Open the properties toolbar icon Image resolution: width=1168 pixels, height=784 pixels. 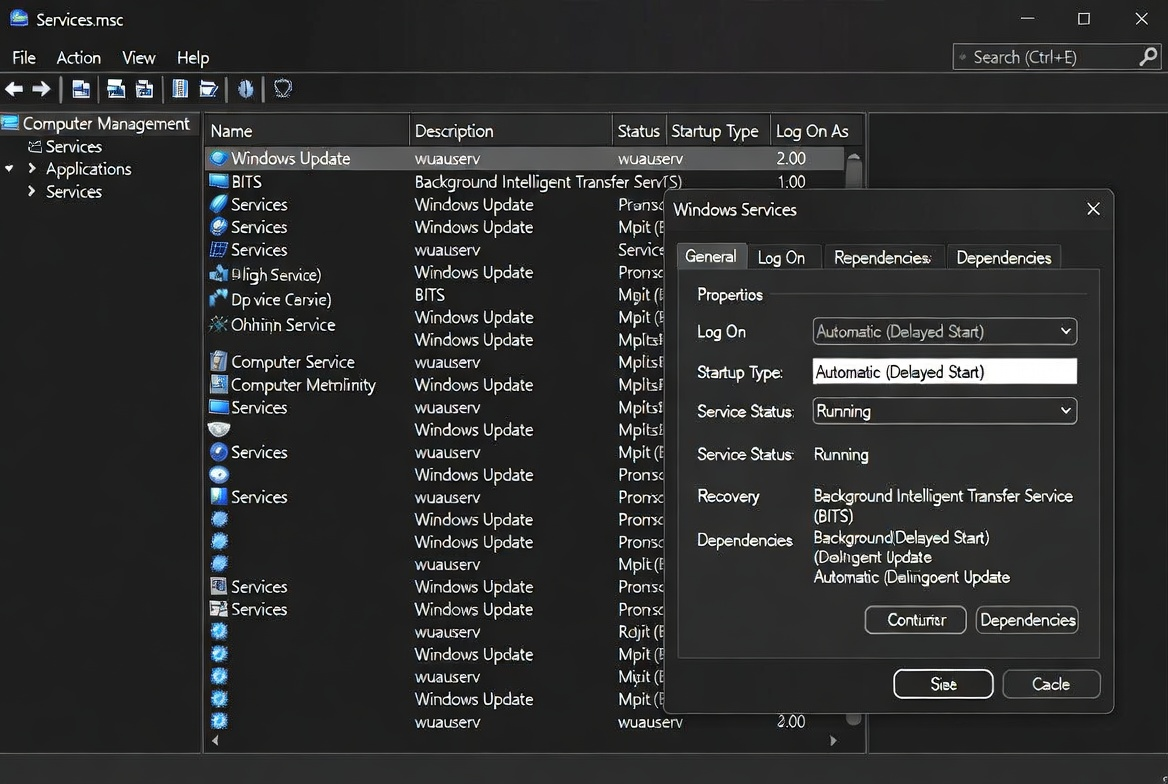(x=180, y=88)
